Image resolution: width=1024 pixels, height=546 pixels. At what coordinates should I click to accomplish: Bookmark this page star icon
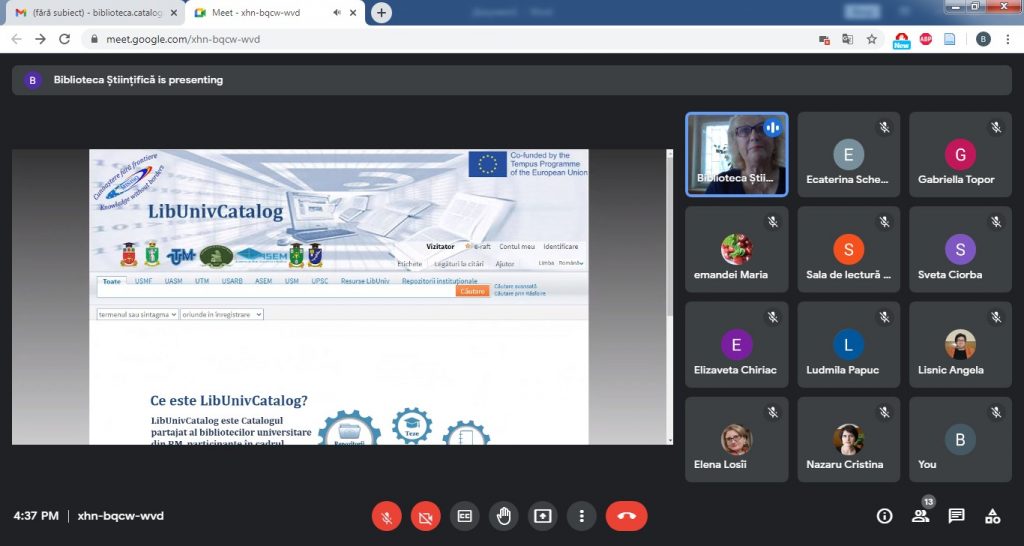coord(872,39)
